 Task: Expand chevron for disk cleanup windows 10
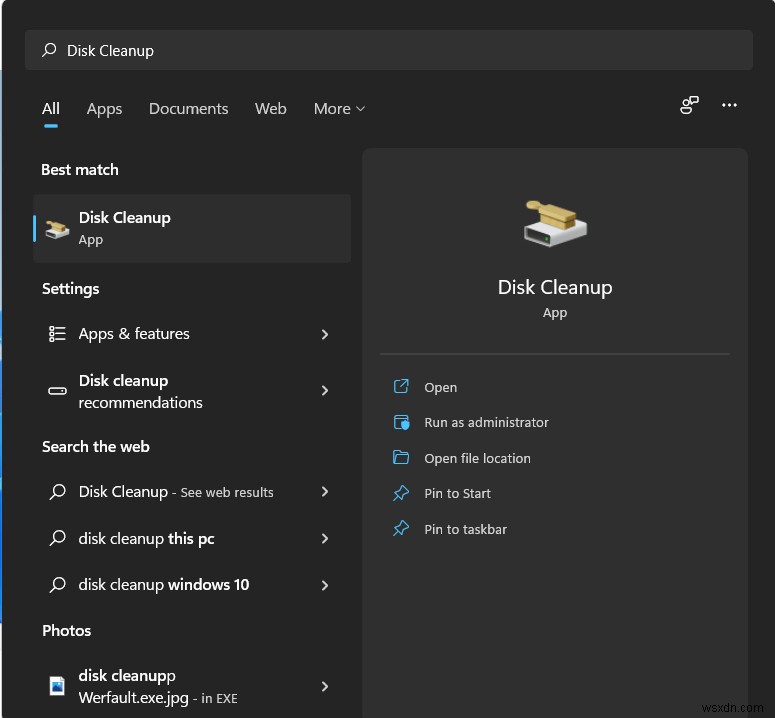click(325, 586)
